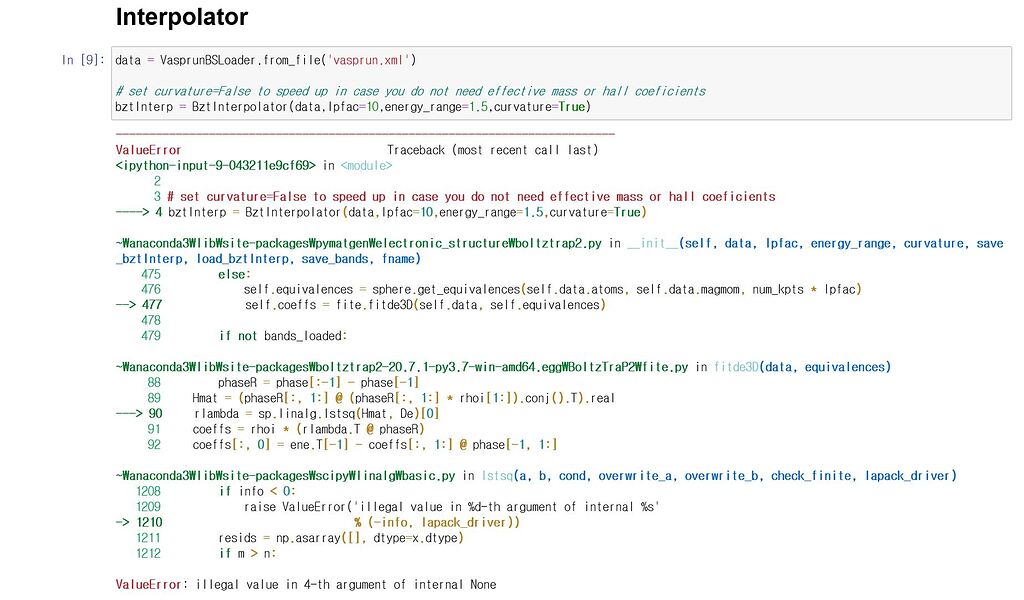Click line 1209 raise ValueError statement
This screenshot has height=600, width=1024.
tap(450, 507)
